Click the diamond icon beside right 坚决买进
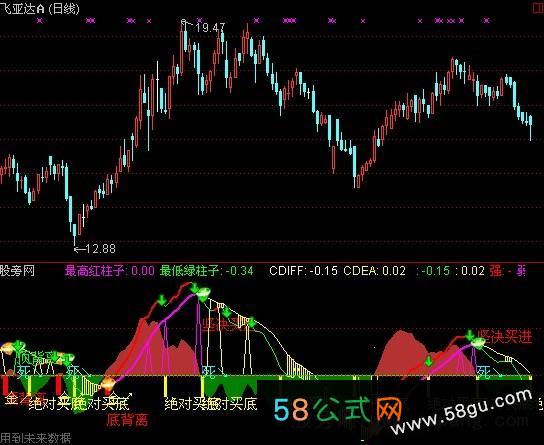The height and width of the screenshot is (445, 544). [478, 343]
